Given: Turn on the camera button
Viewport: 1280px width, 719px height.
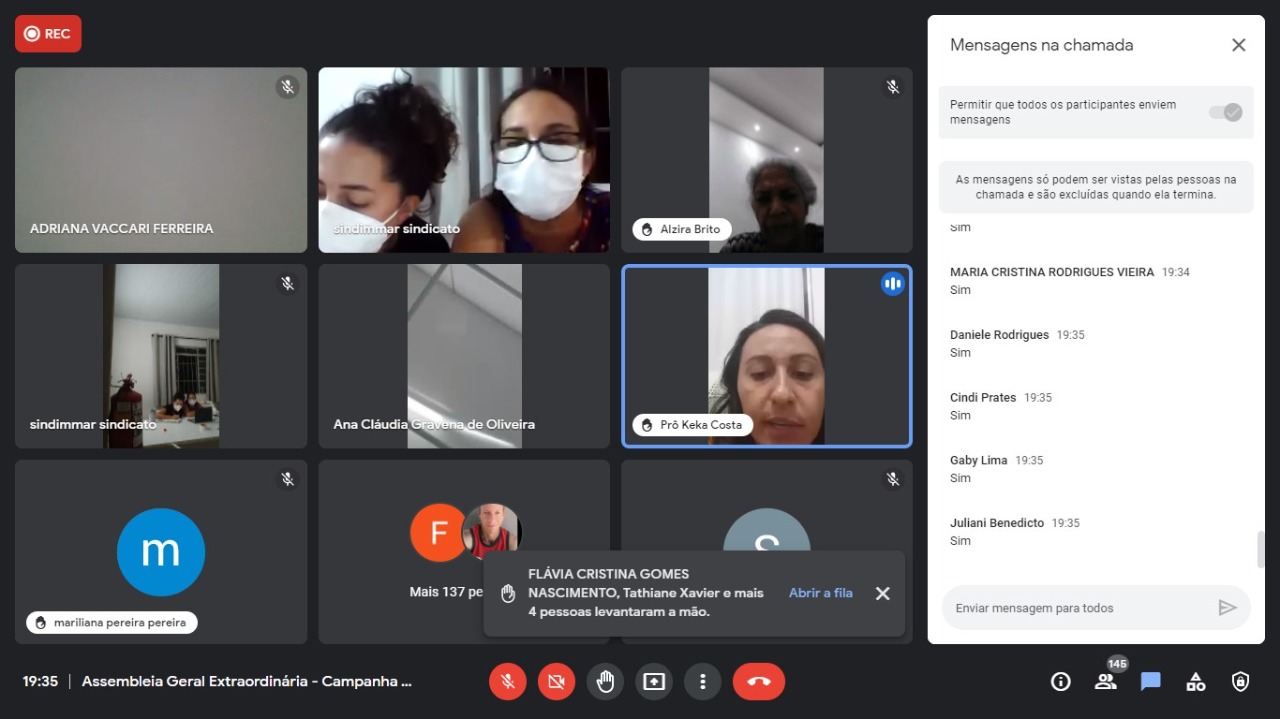Looking at the screenshot, I should pos(556,682).
